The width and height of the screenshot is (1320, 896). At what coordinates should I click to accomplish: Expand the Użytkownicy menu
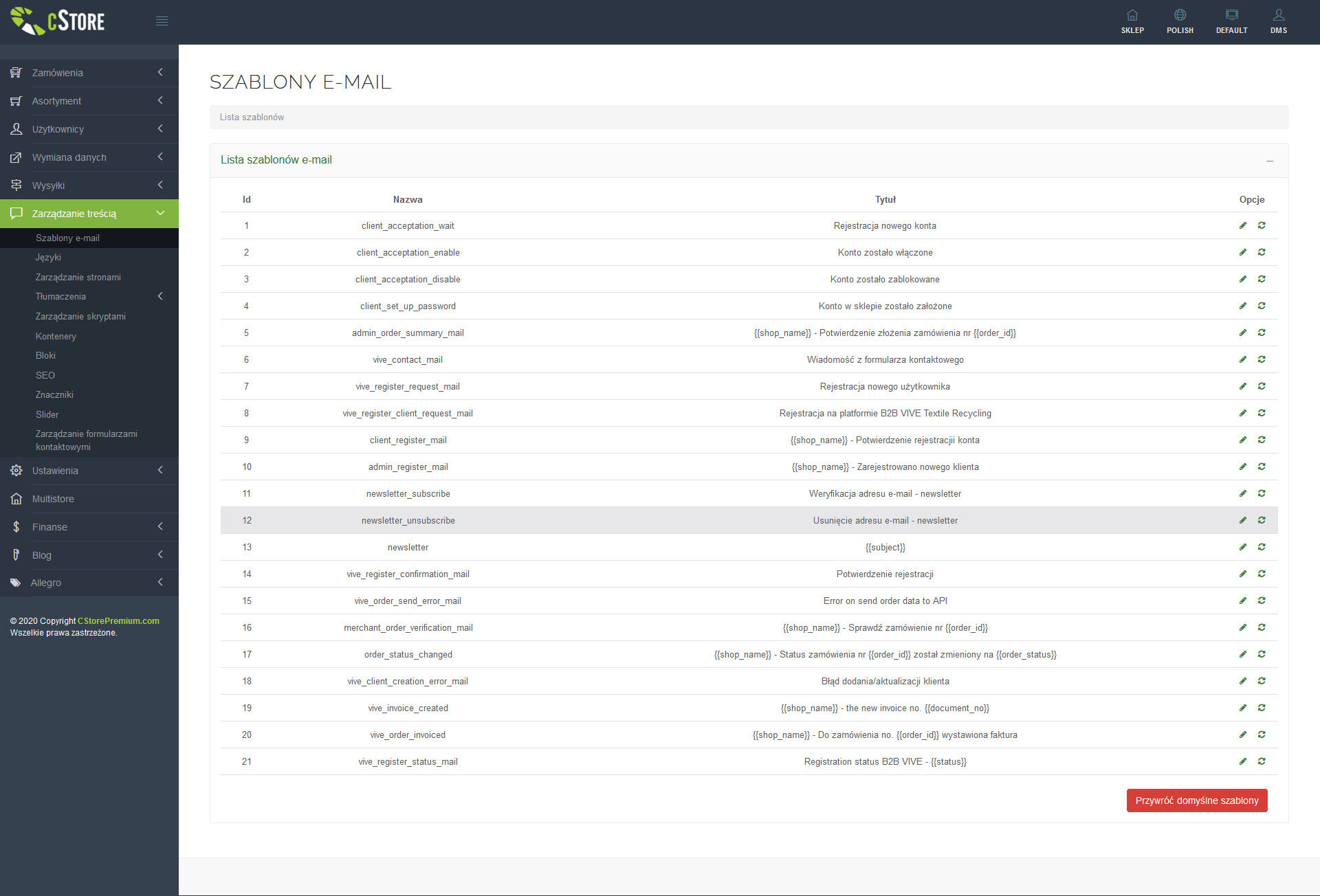point(89,129)
